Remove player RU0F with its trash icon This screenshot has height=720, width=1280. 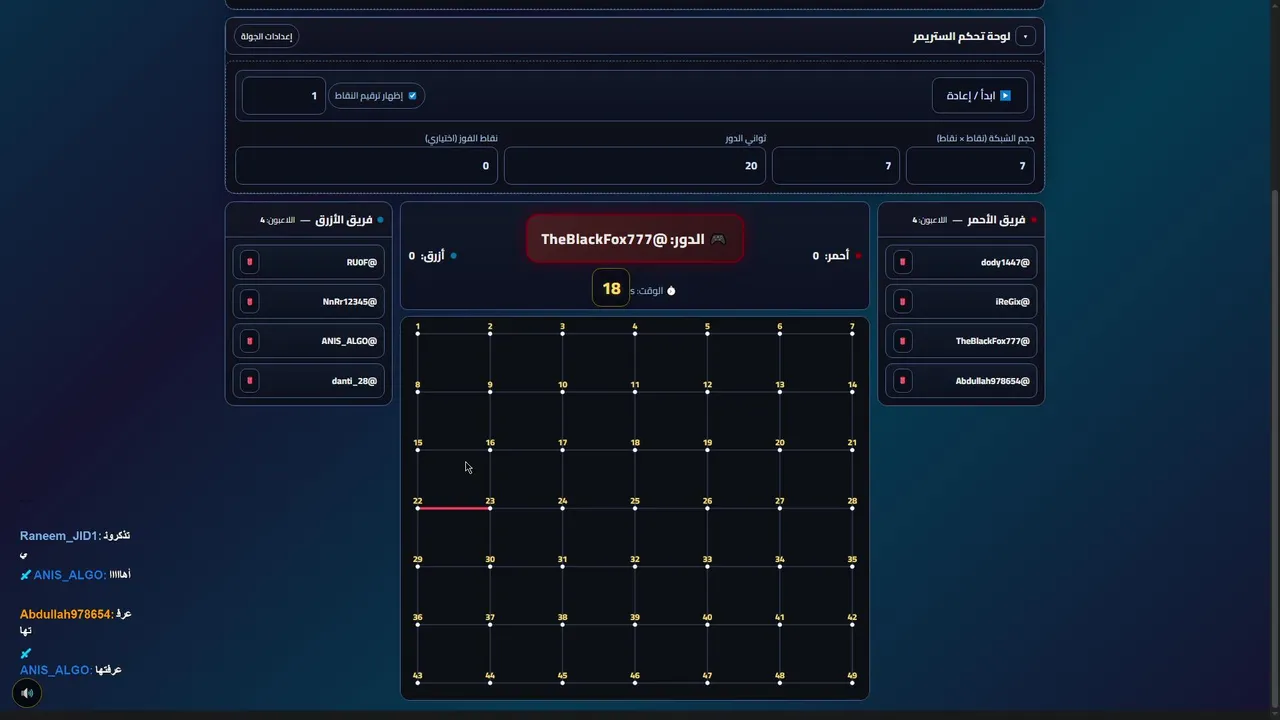(x=250, y=262)
